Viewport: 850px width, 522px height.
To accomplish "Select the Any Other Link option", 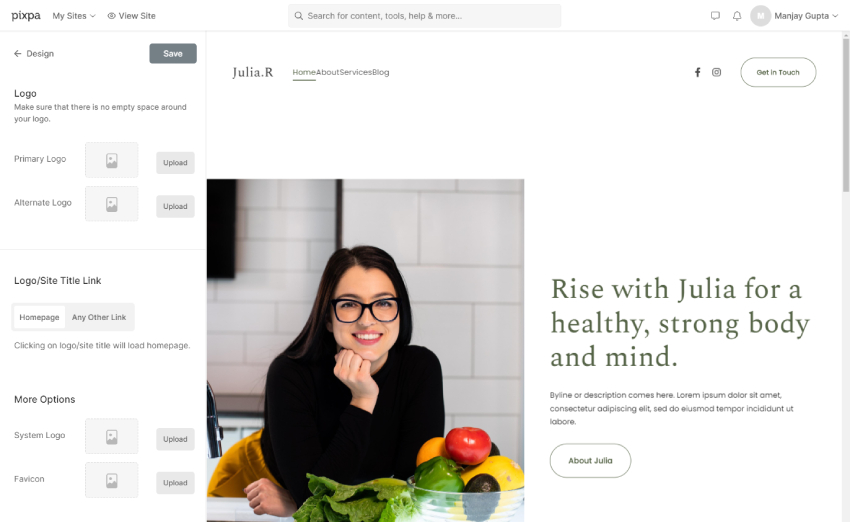I will pos(99,317).
